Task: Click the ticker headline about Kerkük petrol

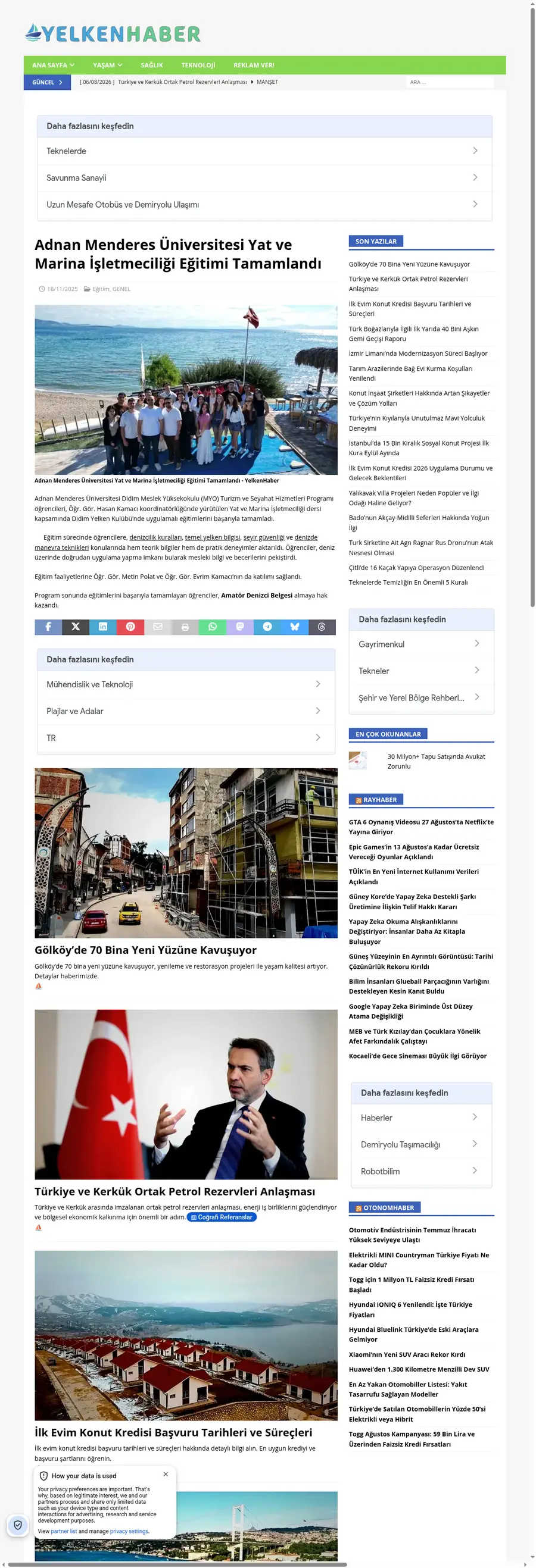Action: 182,82
